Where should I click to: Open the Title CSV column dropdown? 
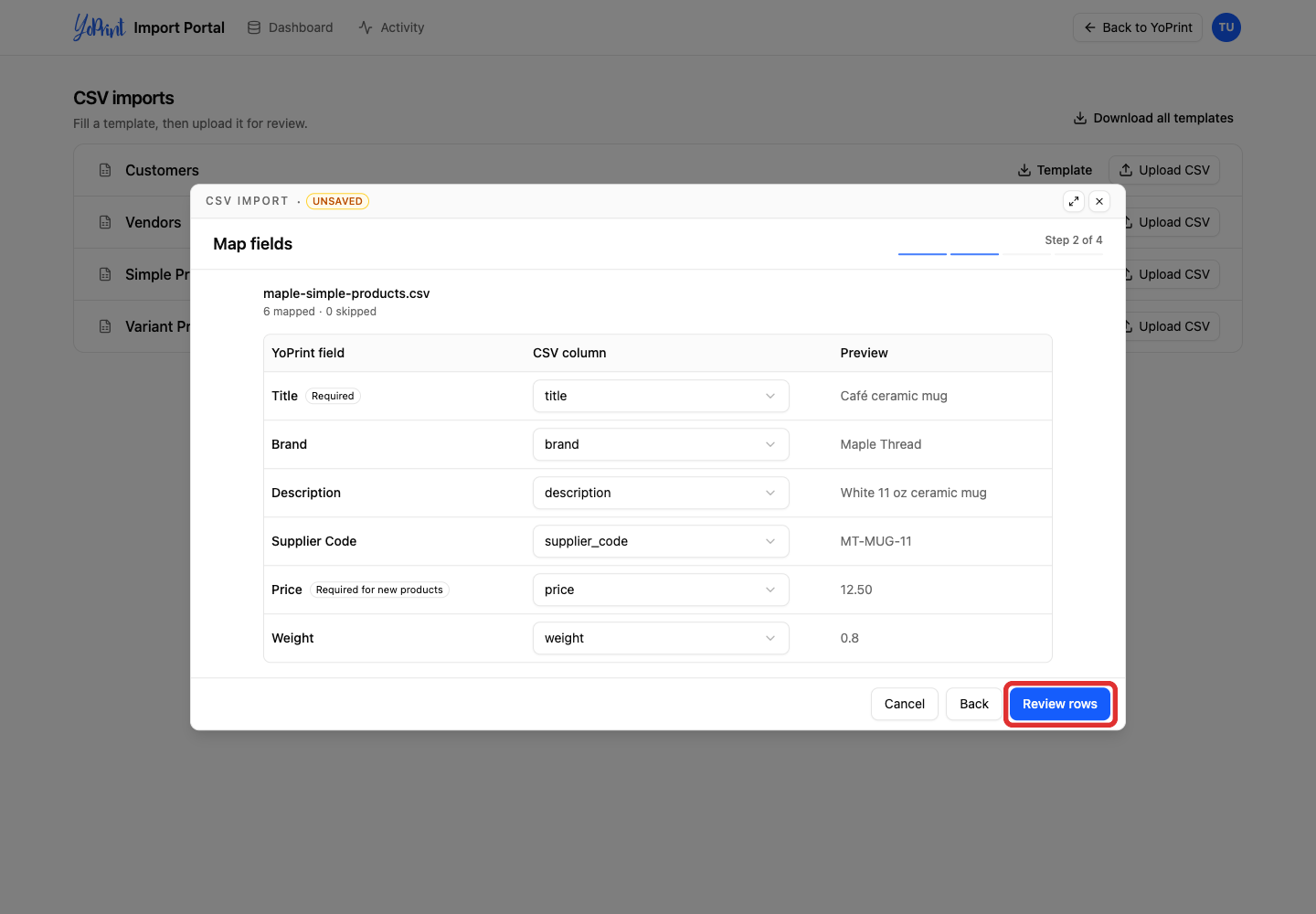661,396
